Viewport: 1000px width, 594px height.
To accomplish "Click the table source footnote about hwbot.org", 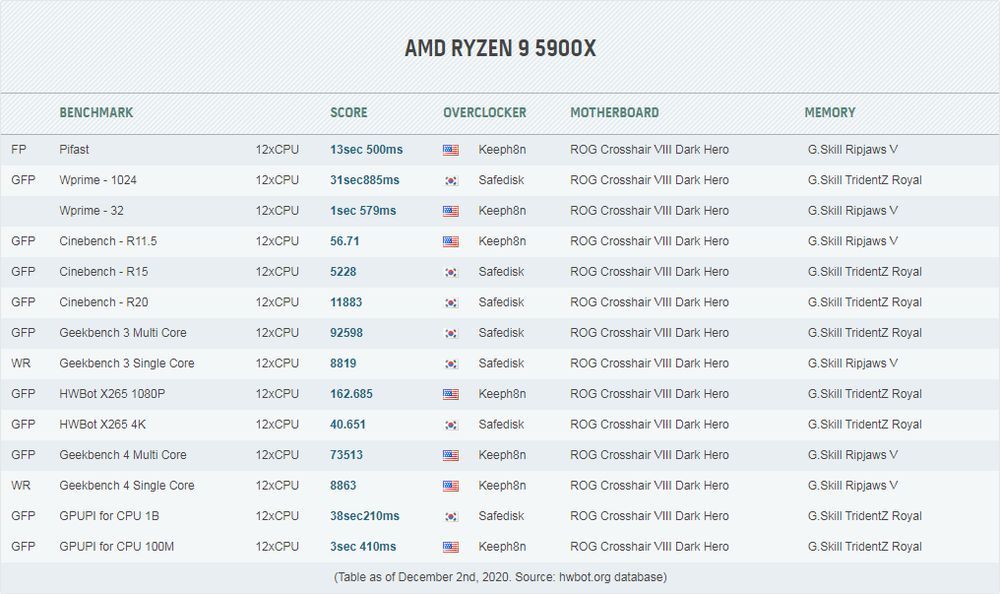I will 500,577.
